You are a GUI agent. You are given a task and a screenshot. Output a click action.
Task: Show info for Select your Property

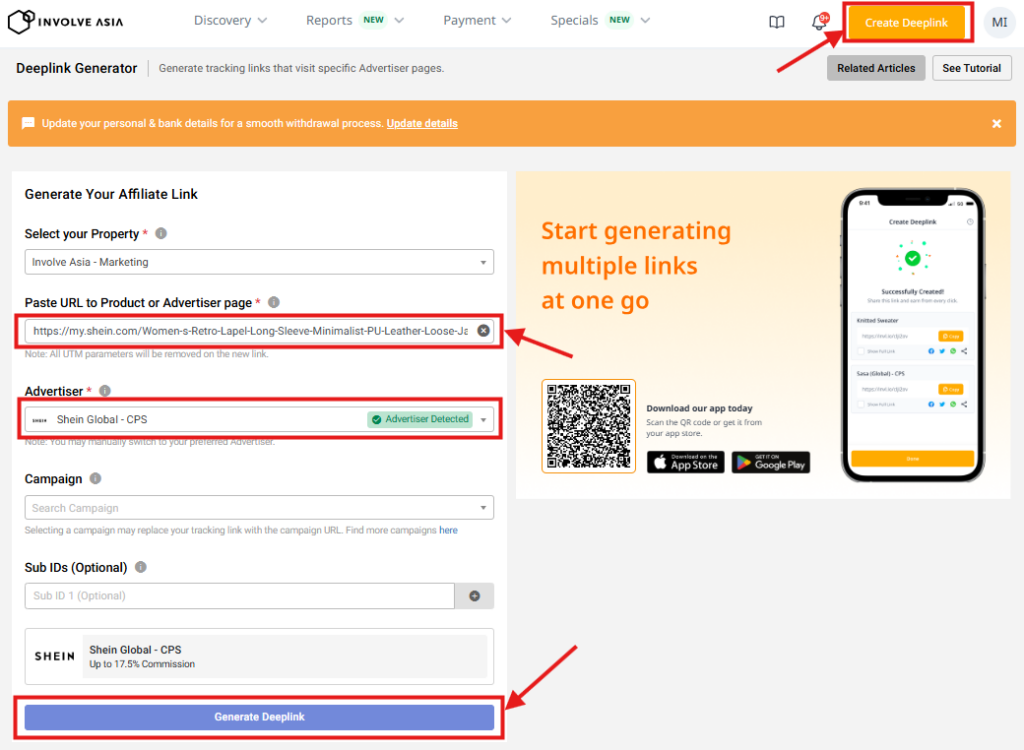(161, 234)
